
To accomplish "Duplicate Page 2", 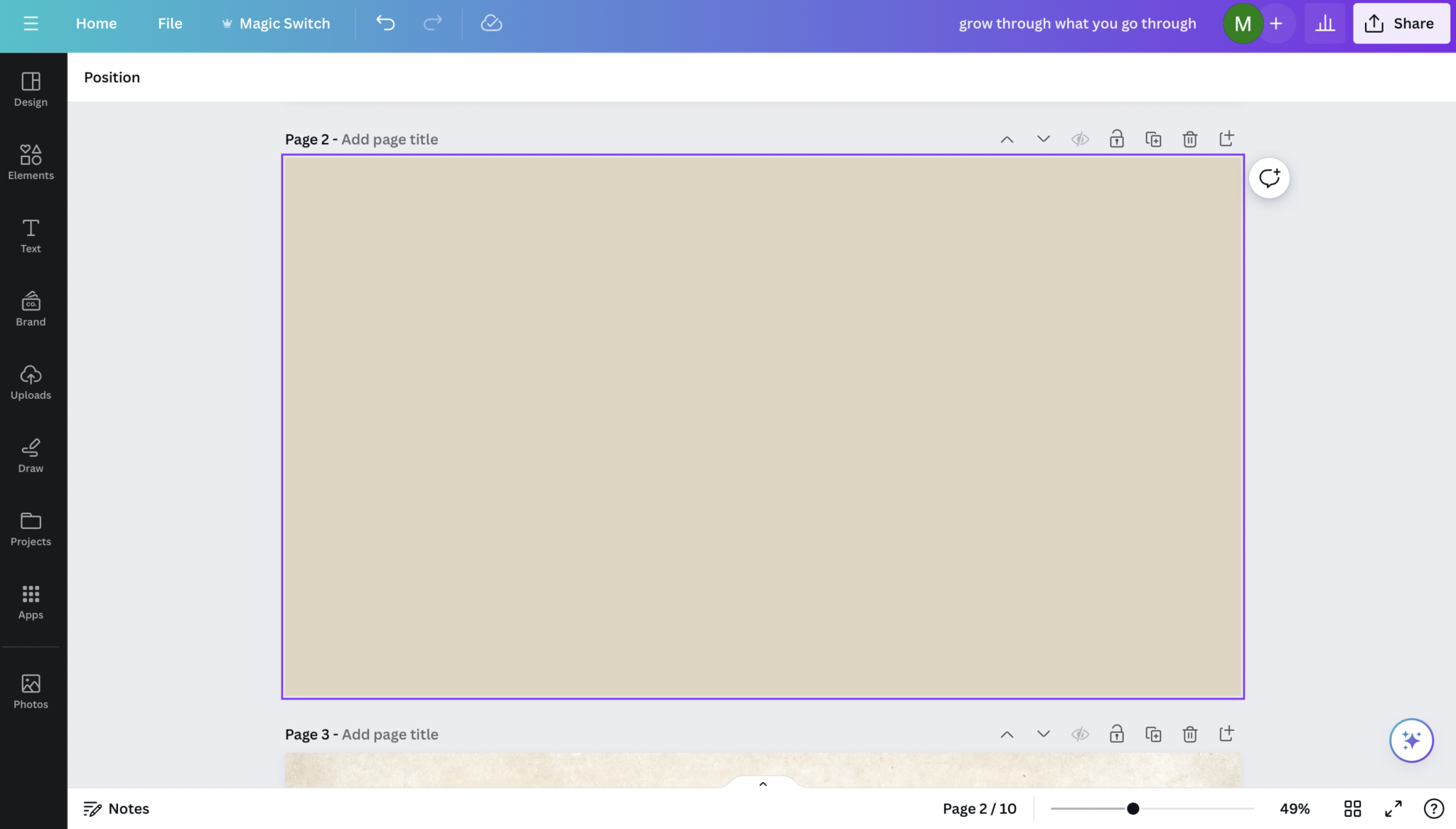I will coord(1152,139).
